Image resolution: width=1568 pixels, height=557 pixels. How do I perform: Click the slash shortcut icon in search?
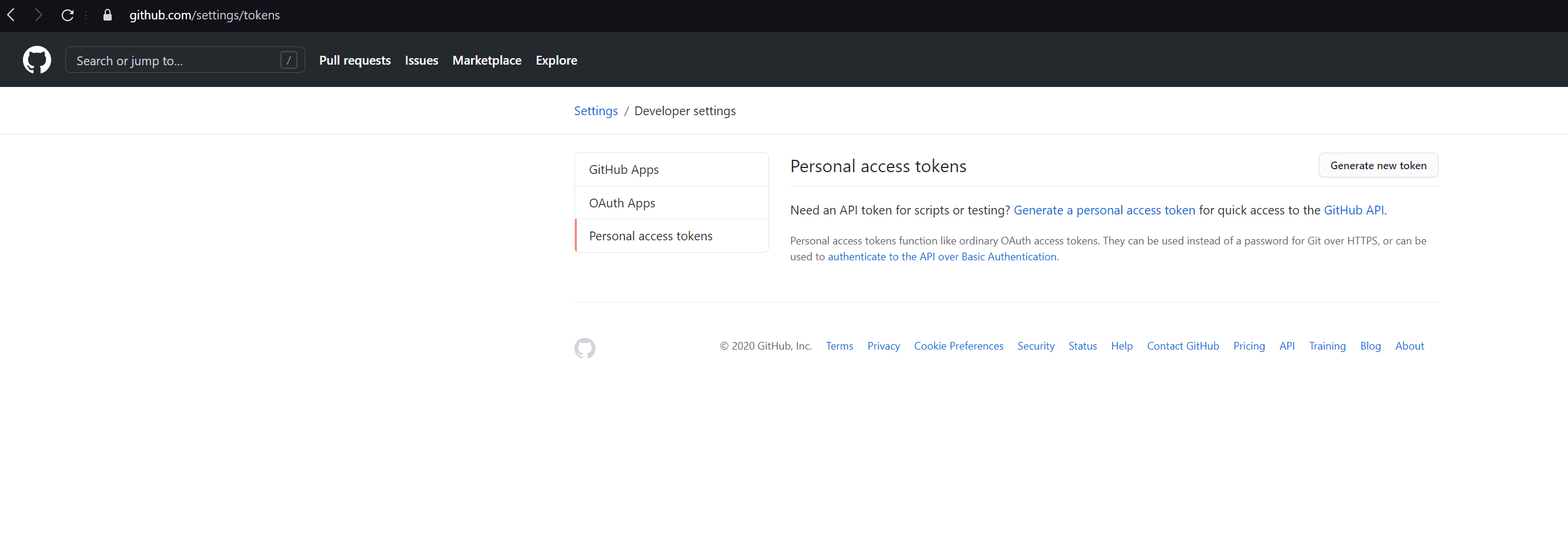(x=289, y=60)
